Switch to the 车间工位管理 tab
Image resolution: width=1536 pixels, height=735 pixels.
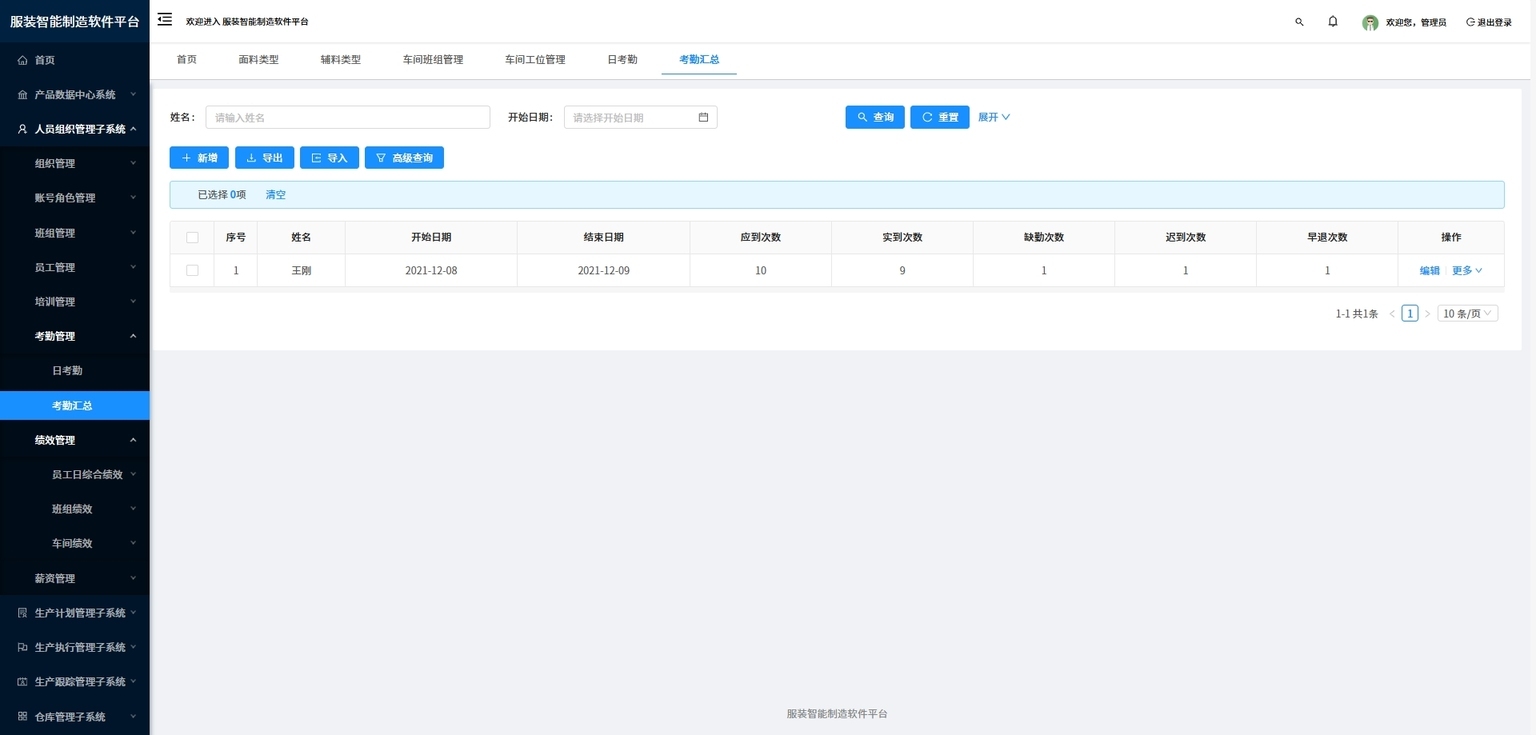click(x=535, y=60)
